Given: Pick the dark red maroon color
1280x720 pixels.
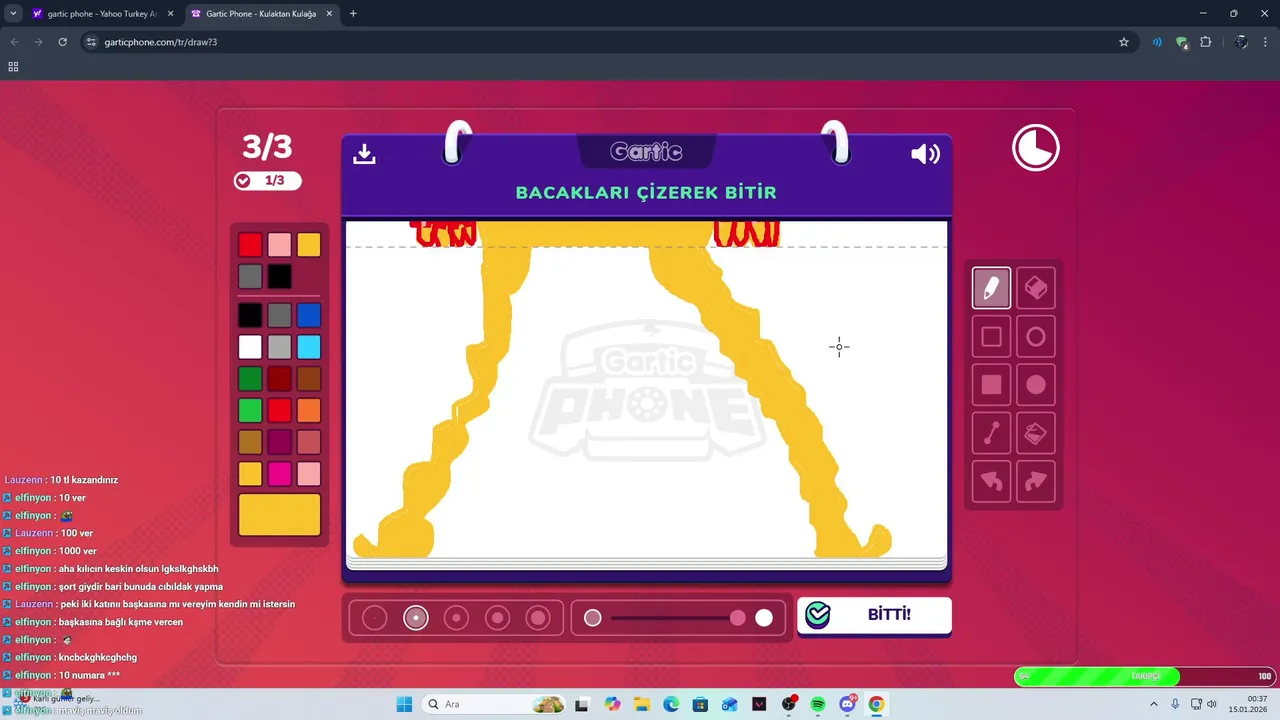Looking at the screenshot, I should point(279,379).
